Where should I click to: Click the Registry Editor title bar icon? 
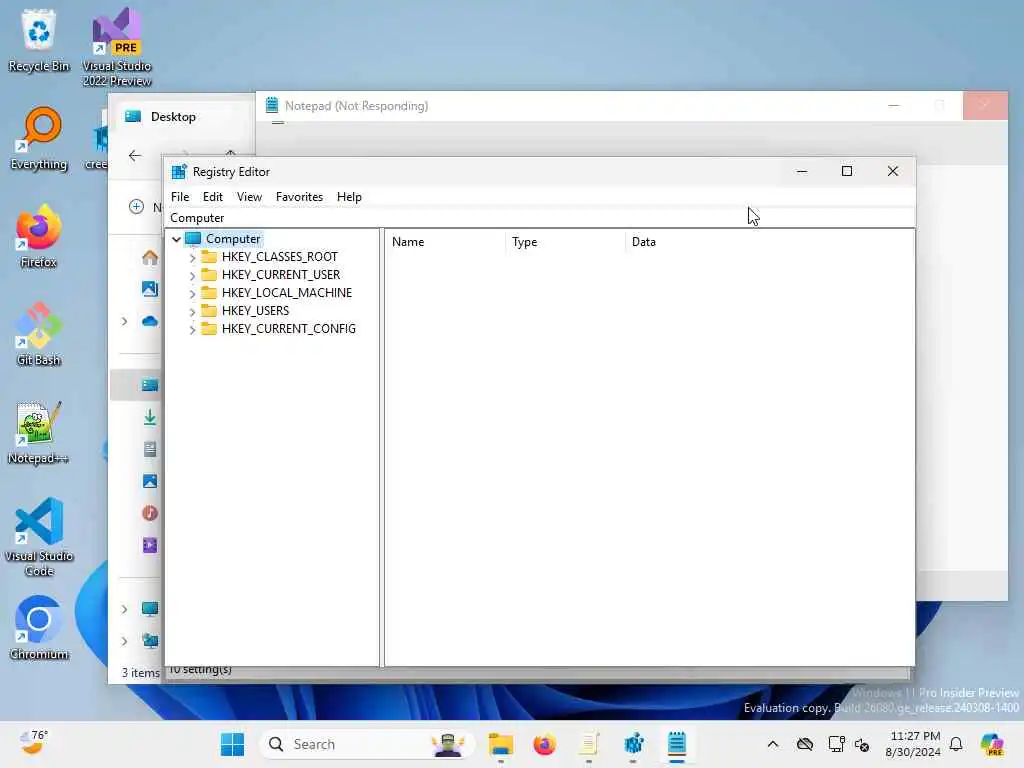[x=178, y=172]
